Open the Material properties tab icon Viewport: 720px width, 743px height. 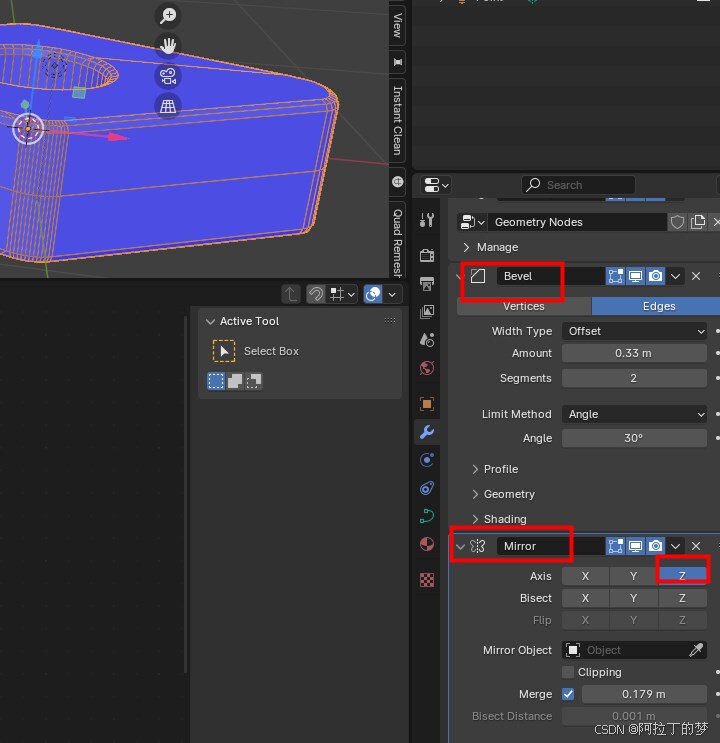(427, 545)
